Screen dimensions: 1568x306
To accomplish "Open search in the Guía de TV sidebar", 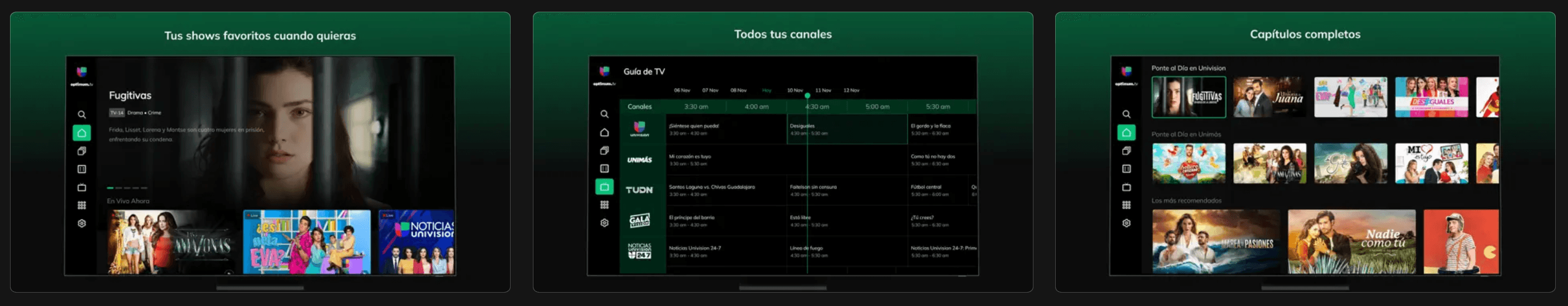I will [x=605, y=113].
